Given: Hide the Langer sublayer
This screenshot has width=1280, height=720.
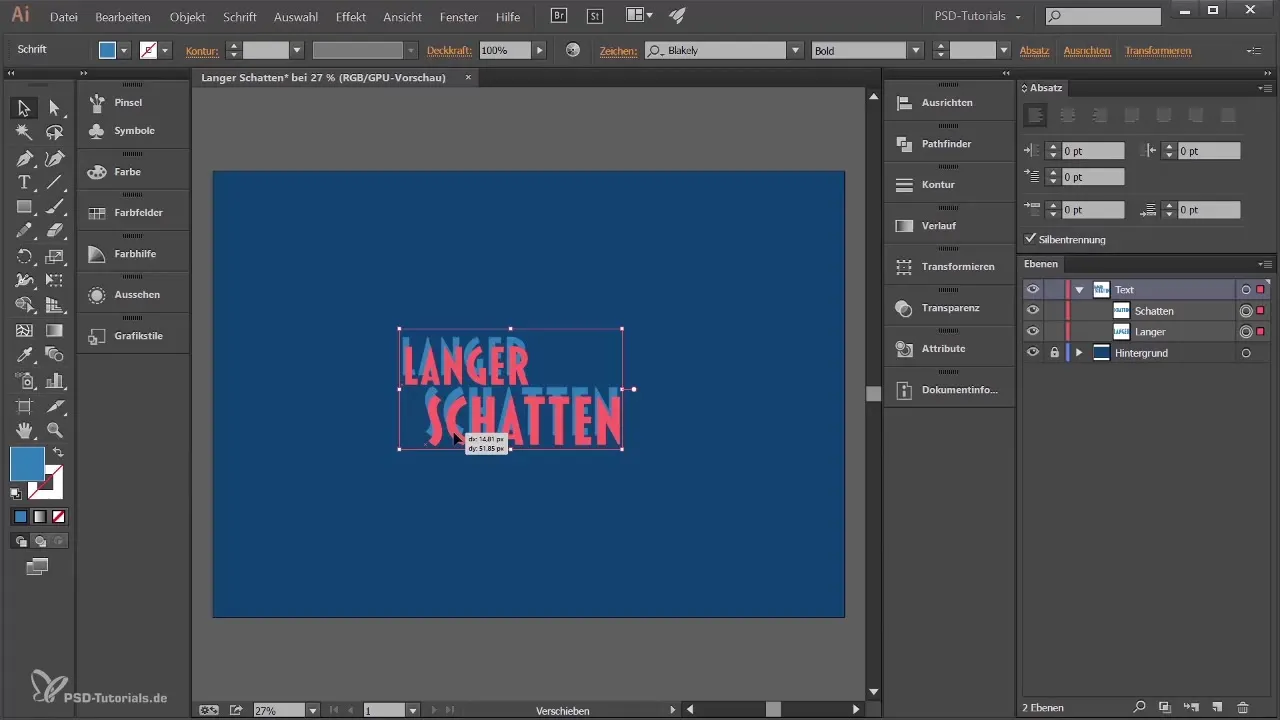Looking at the screenshot, I should click(1033, 331).
